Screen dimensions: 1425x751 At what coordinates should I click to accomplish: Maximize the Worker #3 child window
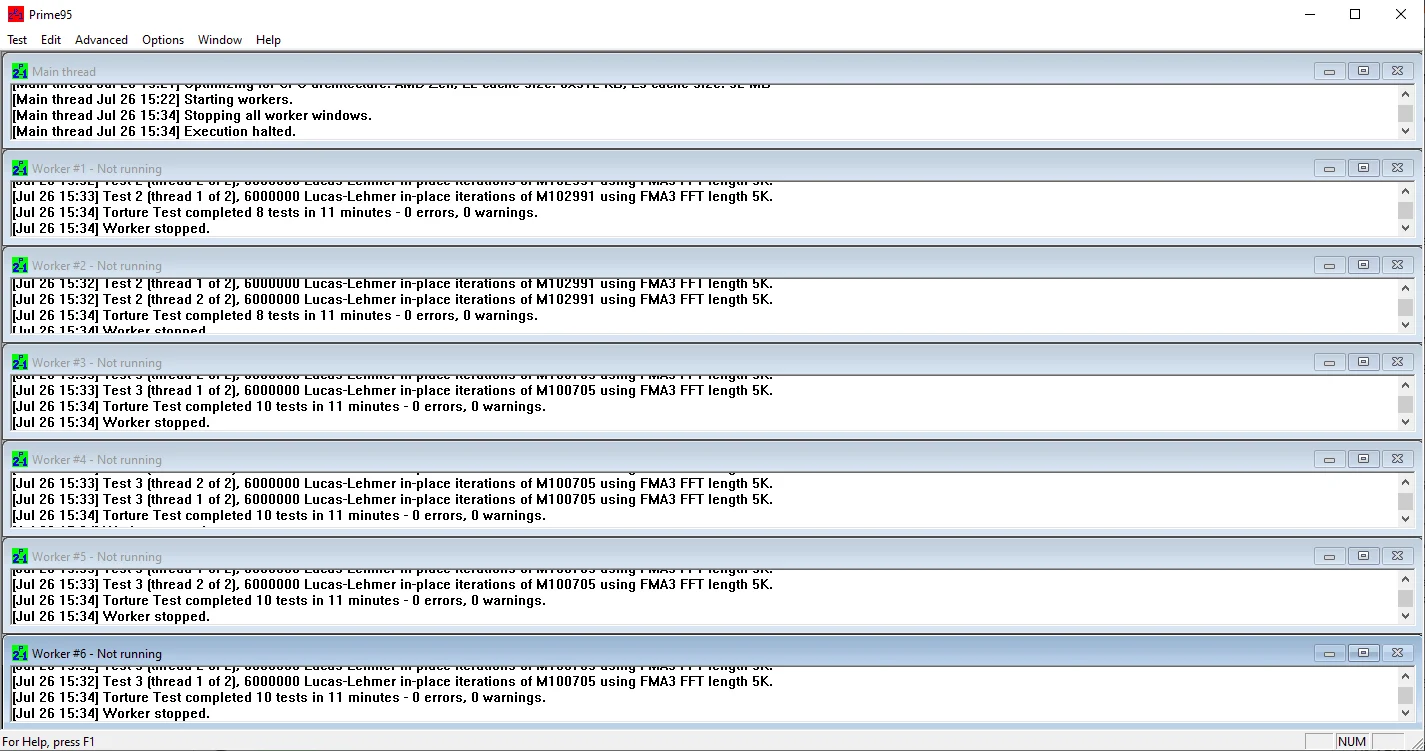click(1363, 362)
